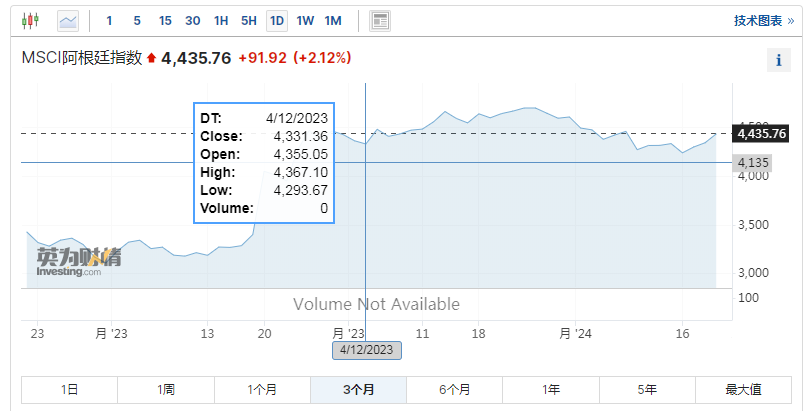The height and width of the screenshot is (411, 806).
Task: Show the 1年 time range
Action: (551, 390)
